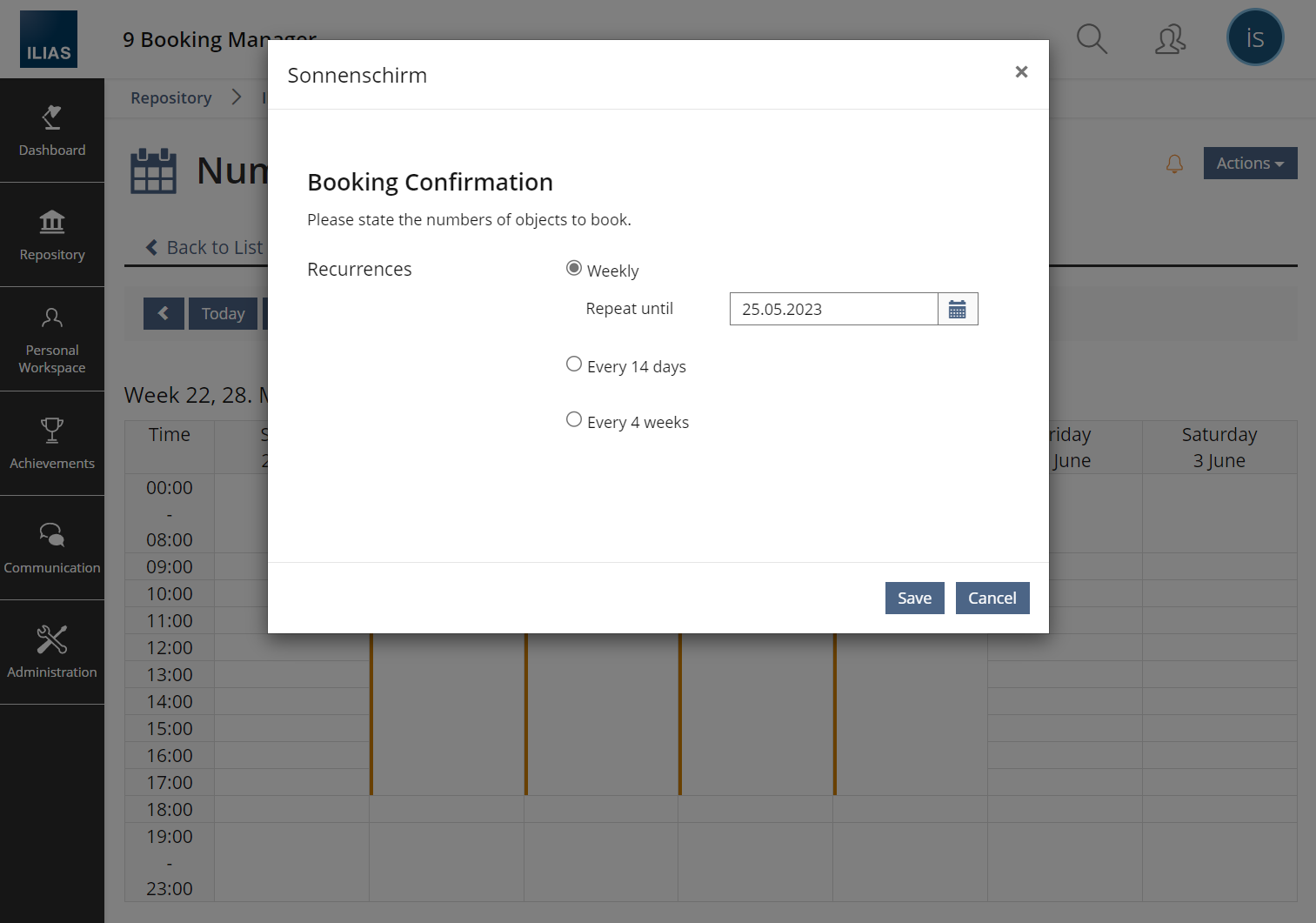The width and height of the screenshot is (1316, 923).
Task: Choose Every 4 weeks recurrence
Action: click(x=574, y=420)
